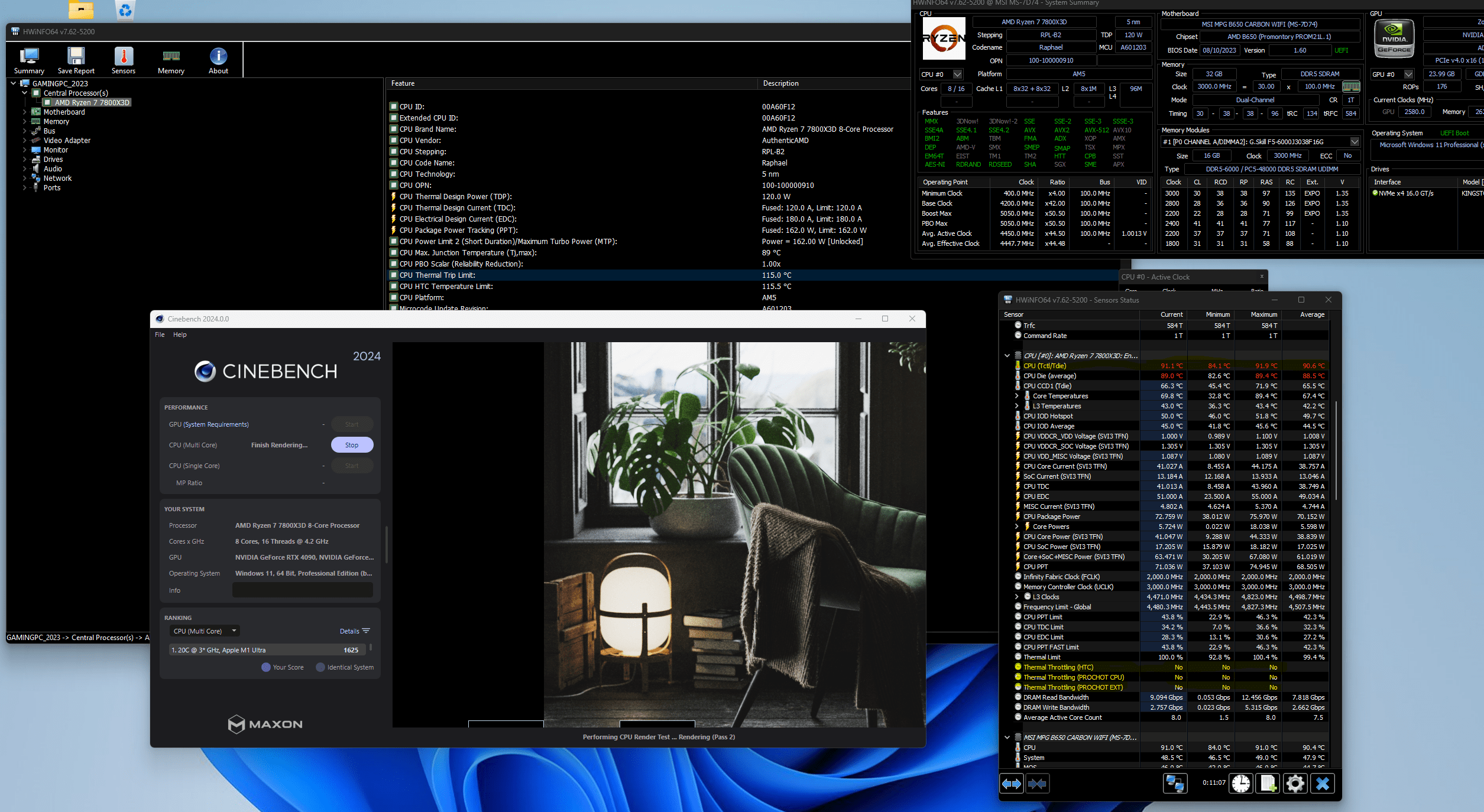This screenshot has height=812, width=1484.
Task: Click the Apple M1 Ultra ranking entry
Action: (x=266, y=650)
